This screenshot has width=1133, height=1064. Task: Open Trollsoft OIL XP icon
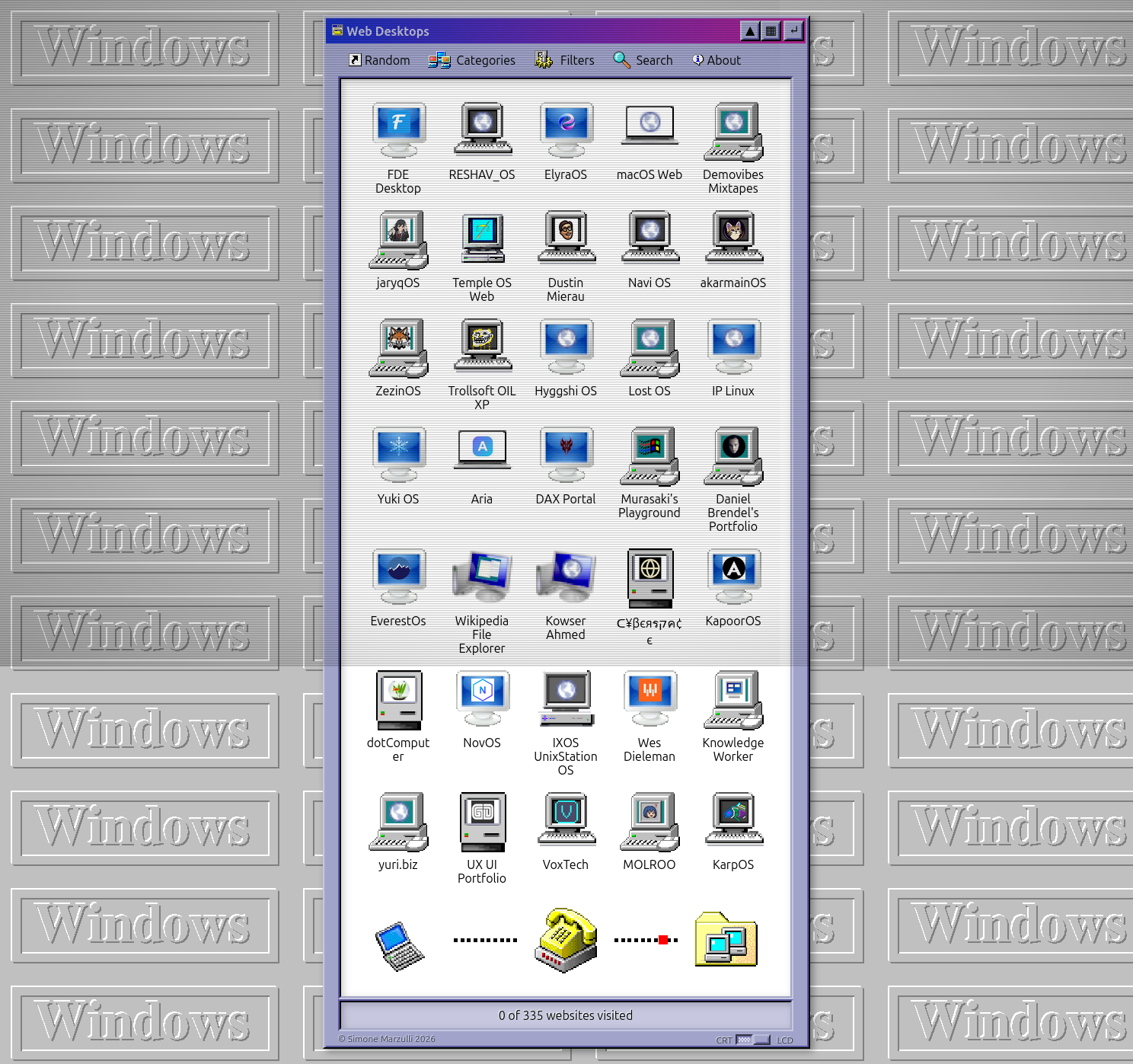pyautogui.click(x=482, y=347)
